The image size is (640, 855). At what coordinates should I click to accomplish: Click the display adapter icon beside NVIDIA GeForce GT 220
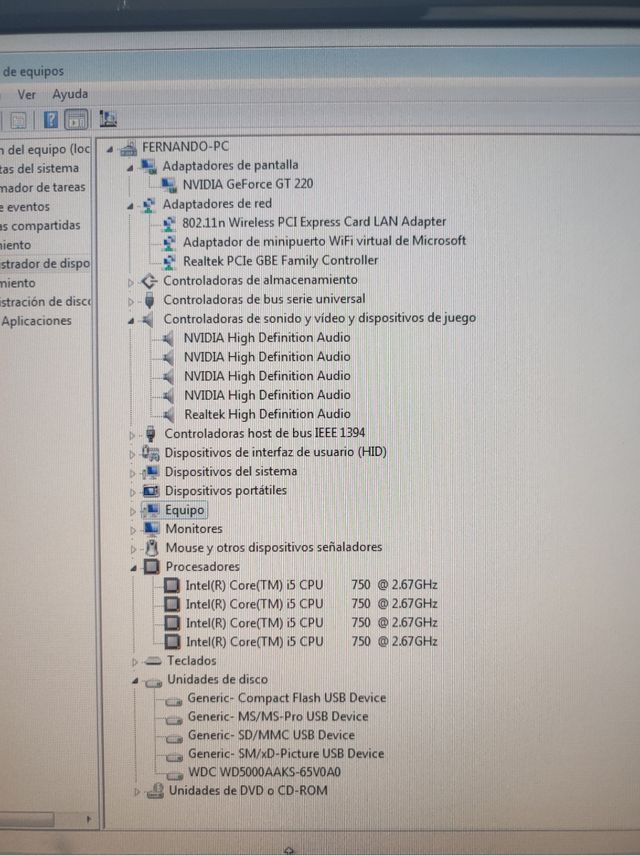169,184
